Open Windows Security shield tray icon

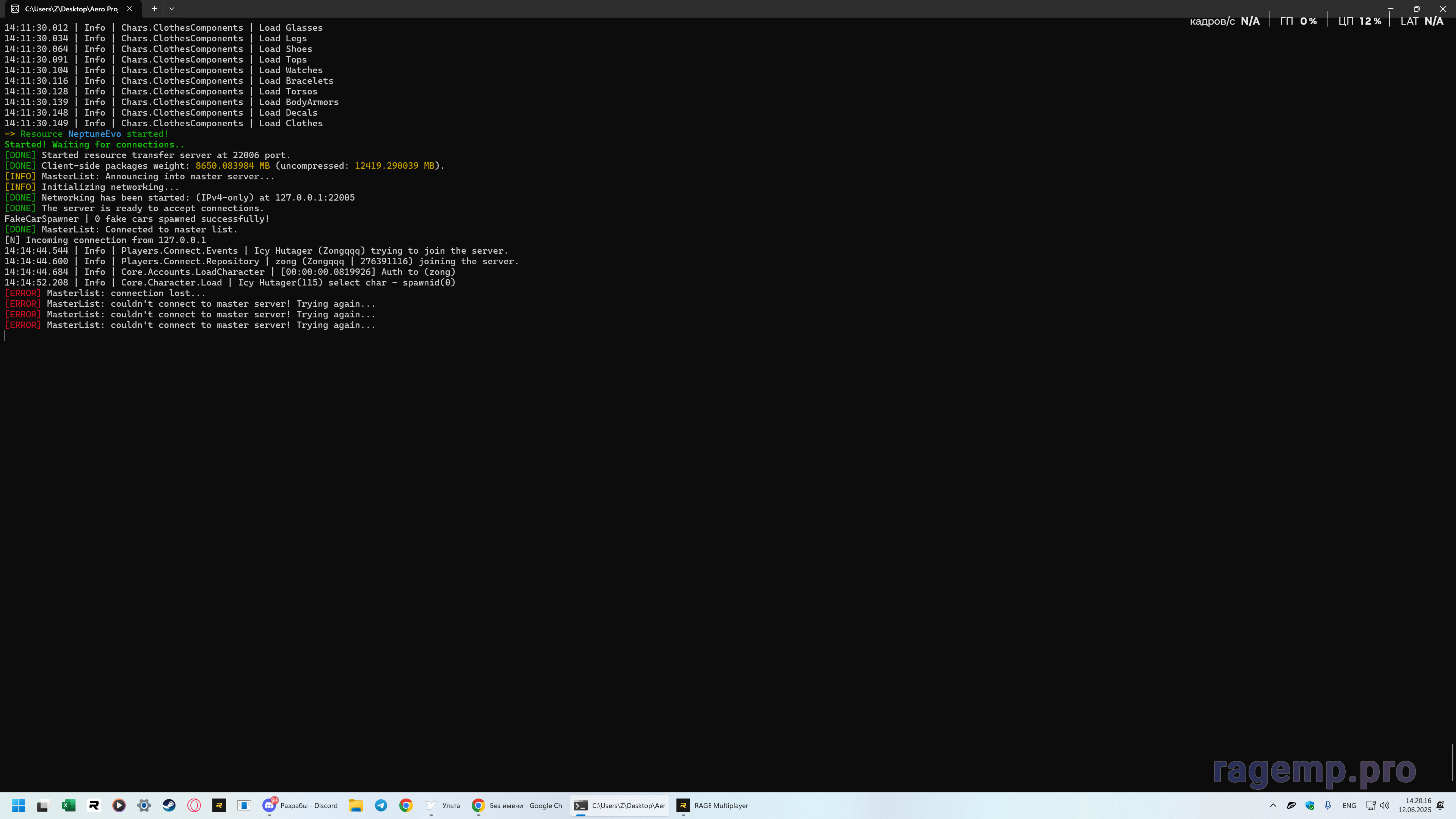[x=1310, y=805]
